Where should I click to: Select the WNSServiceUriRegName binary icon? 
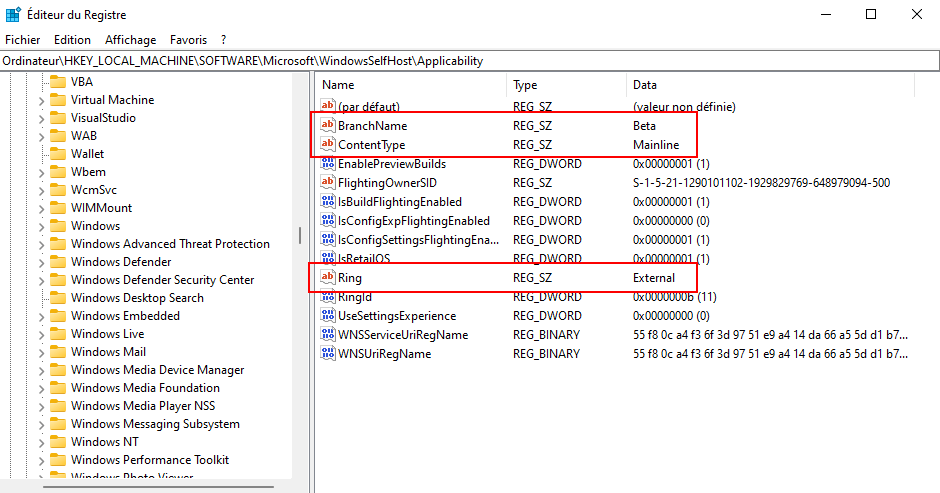pyautogui.click(x=327, y=335)
